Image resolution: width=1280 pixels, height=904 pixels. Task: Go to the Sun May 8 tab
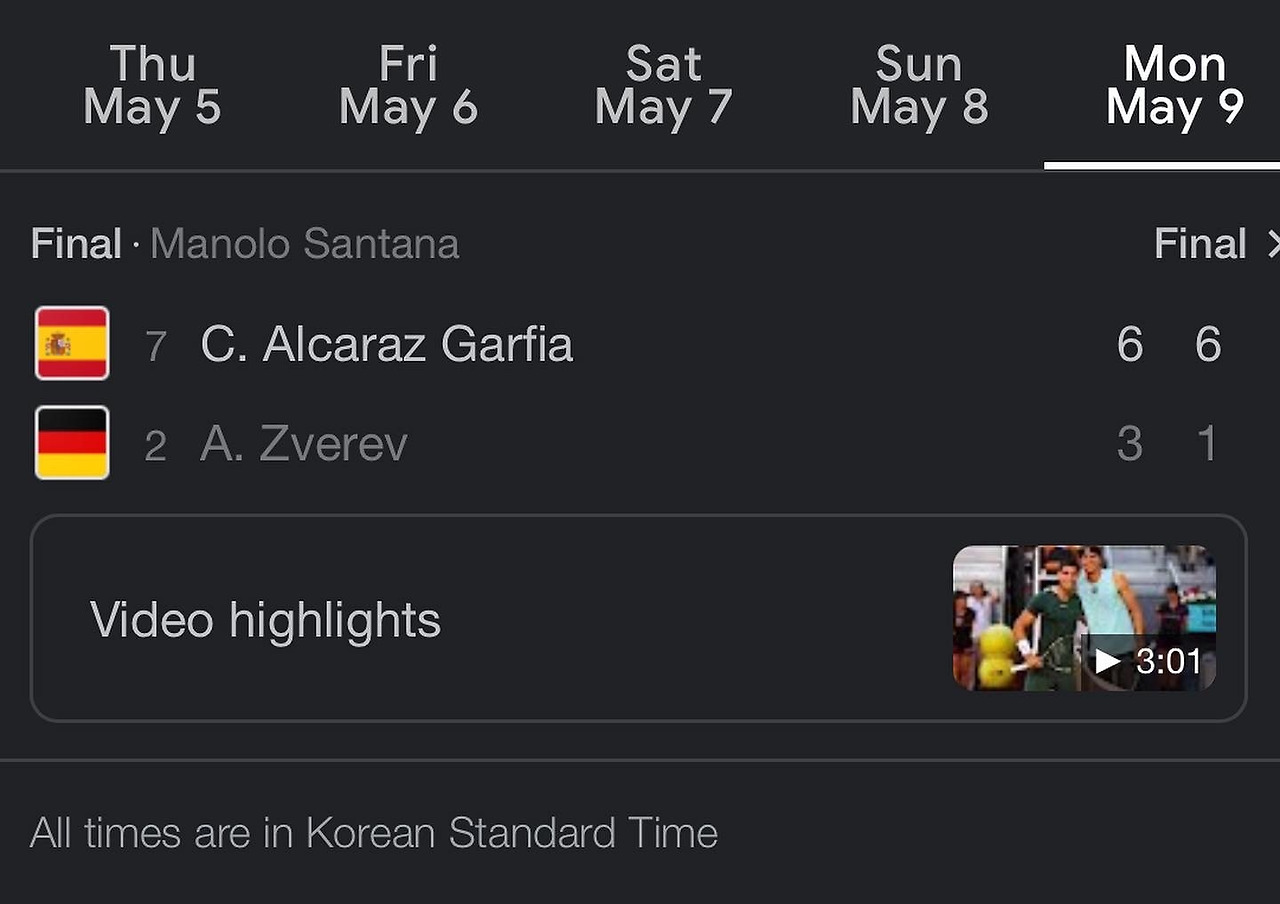919,86
